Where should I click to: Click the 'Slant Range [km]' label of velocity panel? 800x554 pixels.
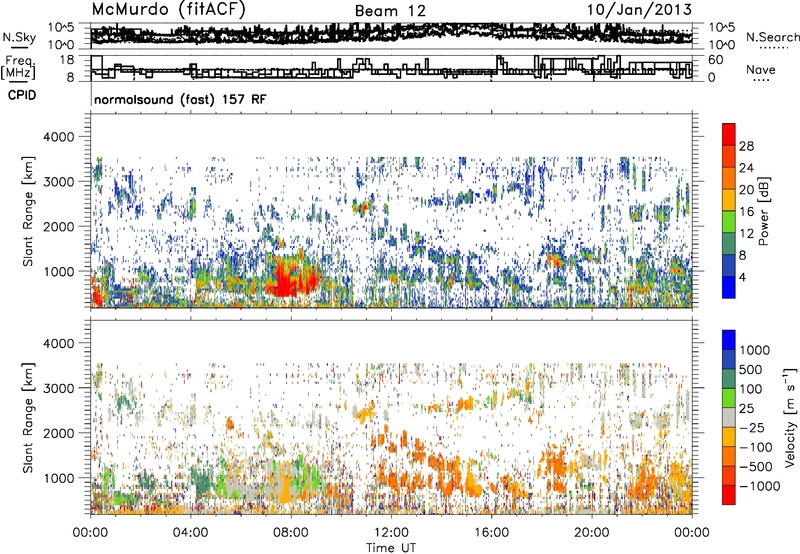[x=29, y=418]
